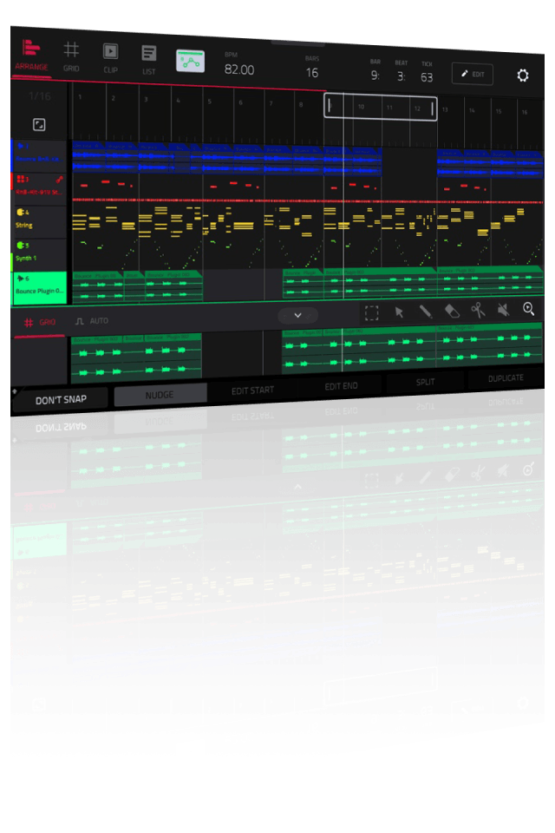
Task: Open the Auto tab in lower editor
Action: point(92,321)
